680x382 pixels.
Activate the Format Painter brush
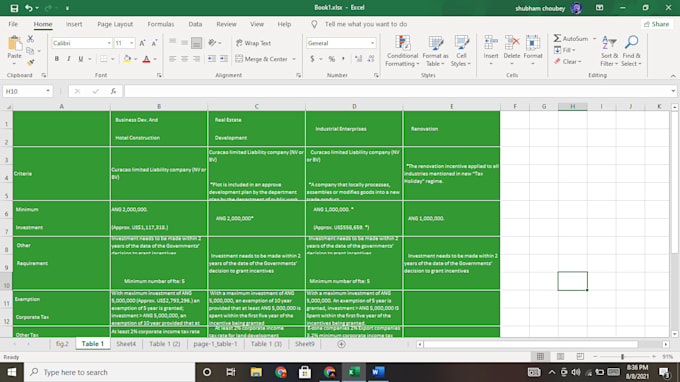tap(30, 62)
